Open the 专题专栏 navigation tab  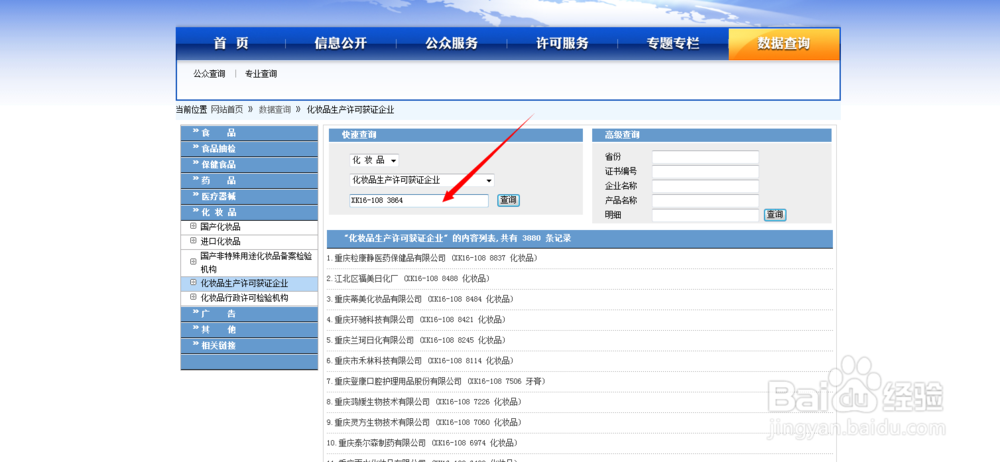click(x=673, y=44)
